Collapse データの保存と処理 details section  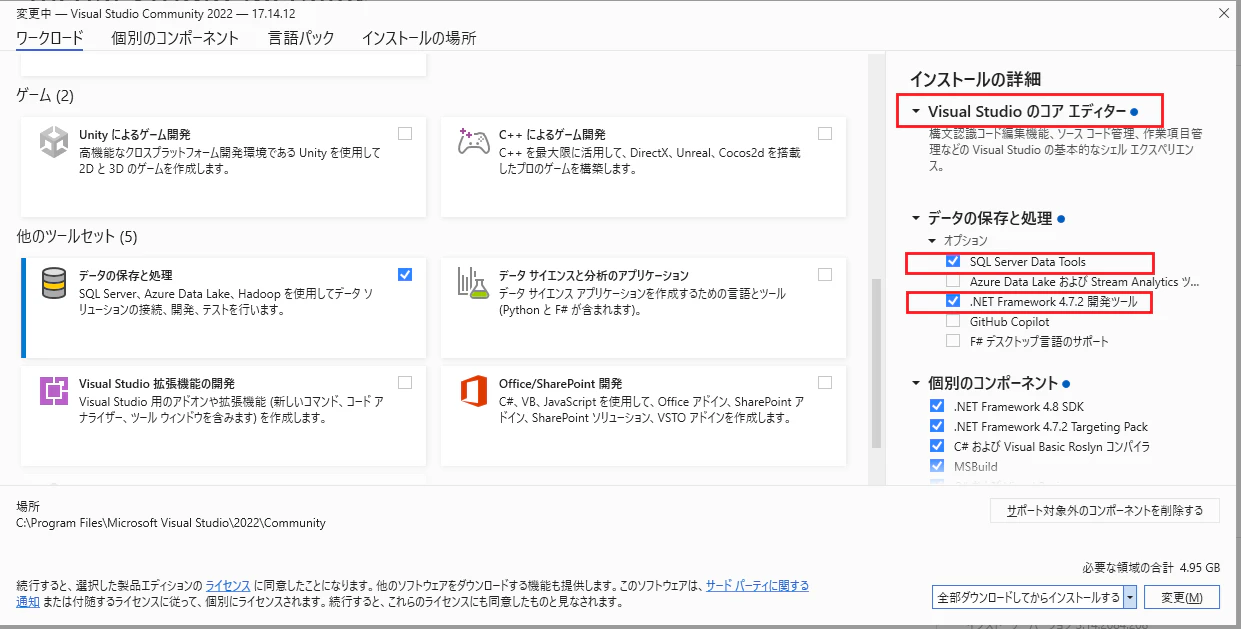916,218
